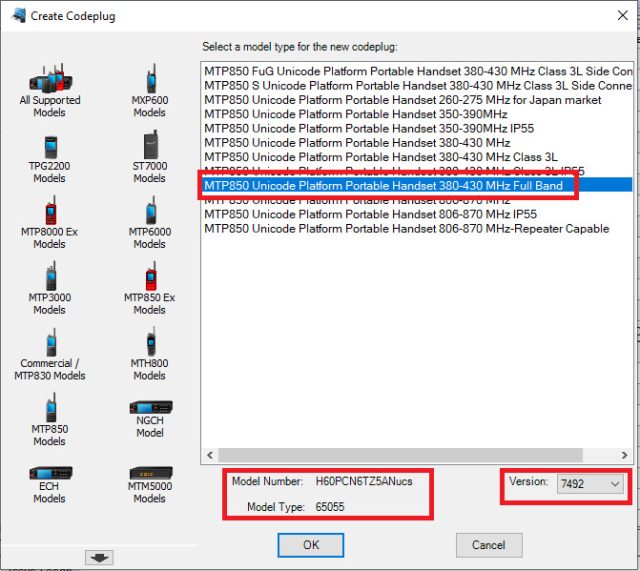Select the 380-430 MHz Class 3L model

point(418,157)
